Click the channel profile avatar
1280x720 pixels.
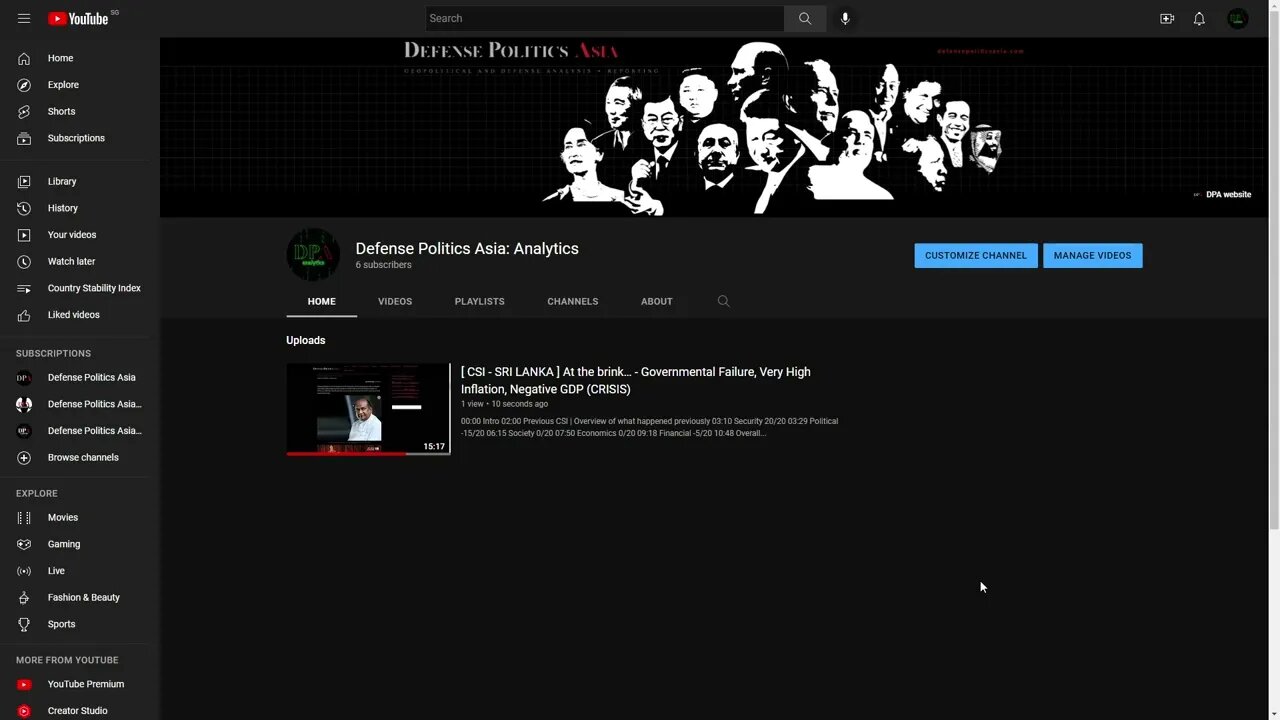click(313, 255)
